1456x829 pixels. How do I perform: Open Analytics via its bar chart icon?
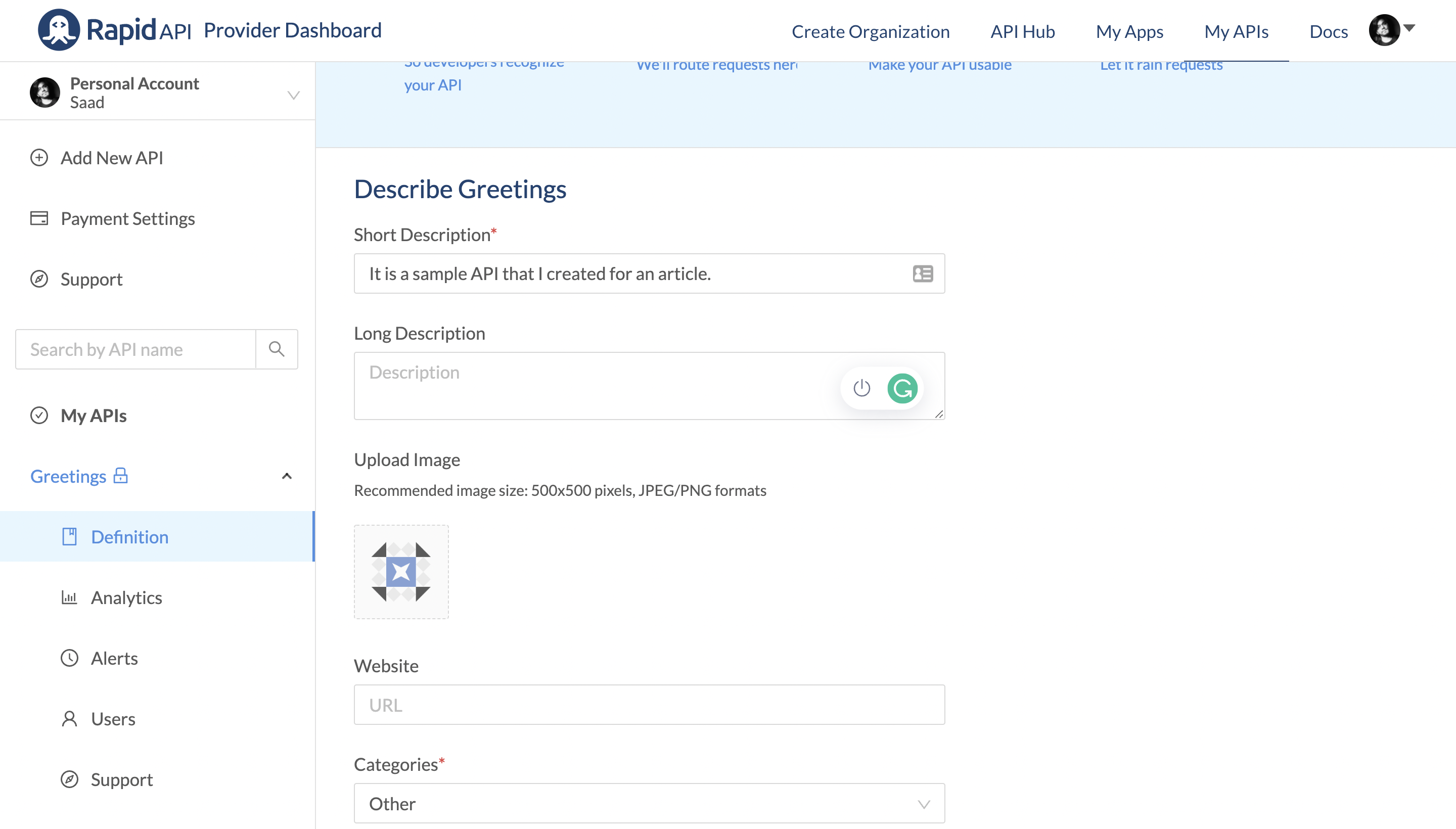tap(69, 597)
